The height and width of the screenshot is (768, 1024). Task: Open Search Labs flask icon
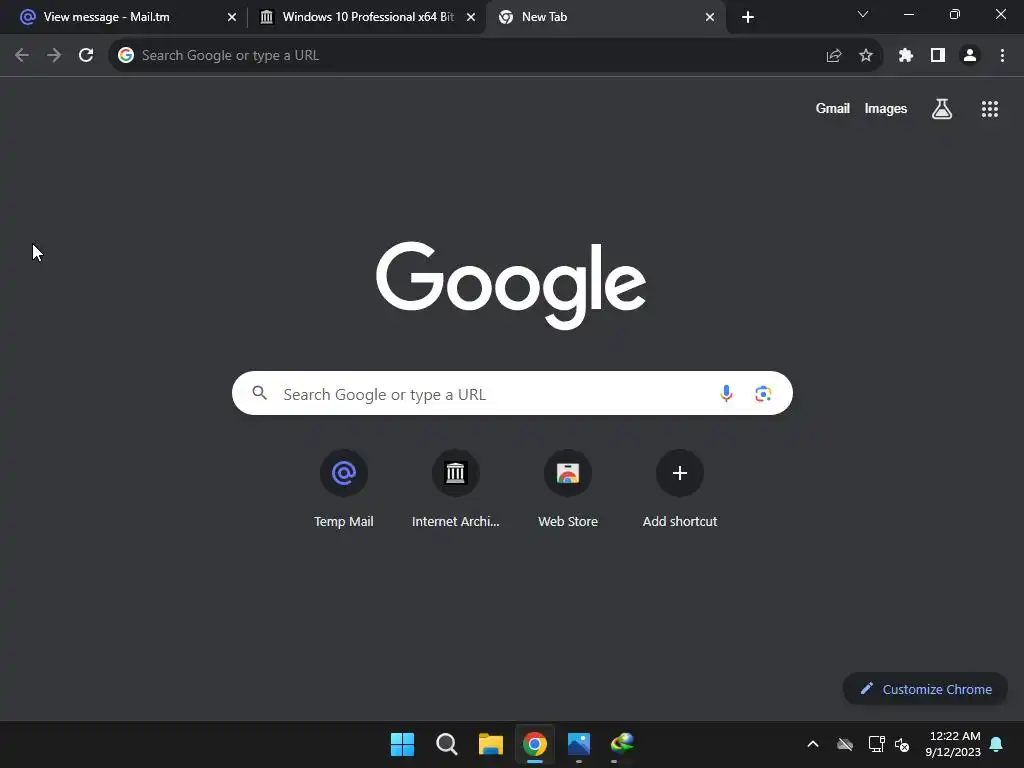click(x=942, y=109)
